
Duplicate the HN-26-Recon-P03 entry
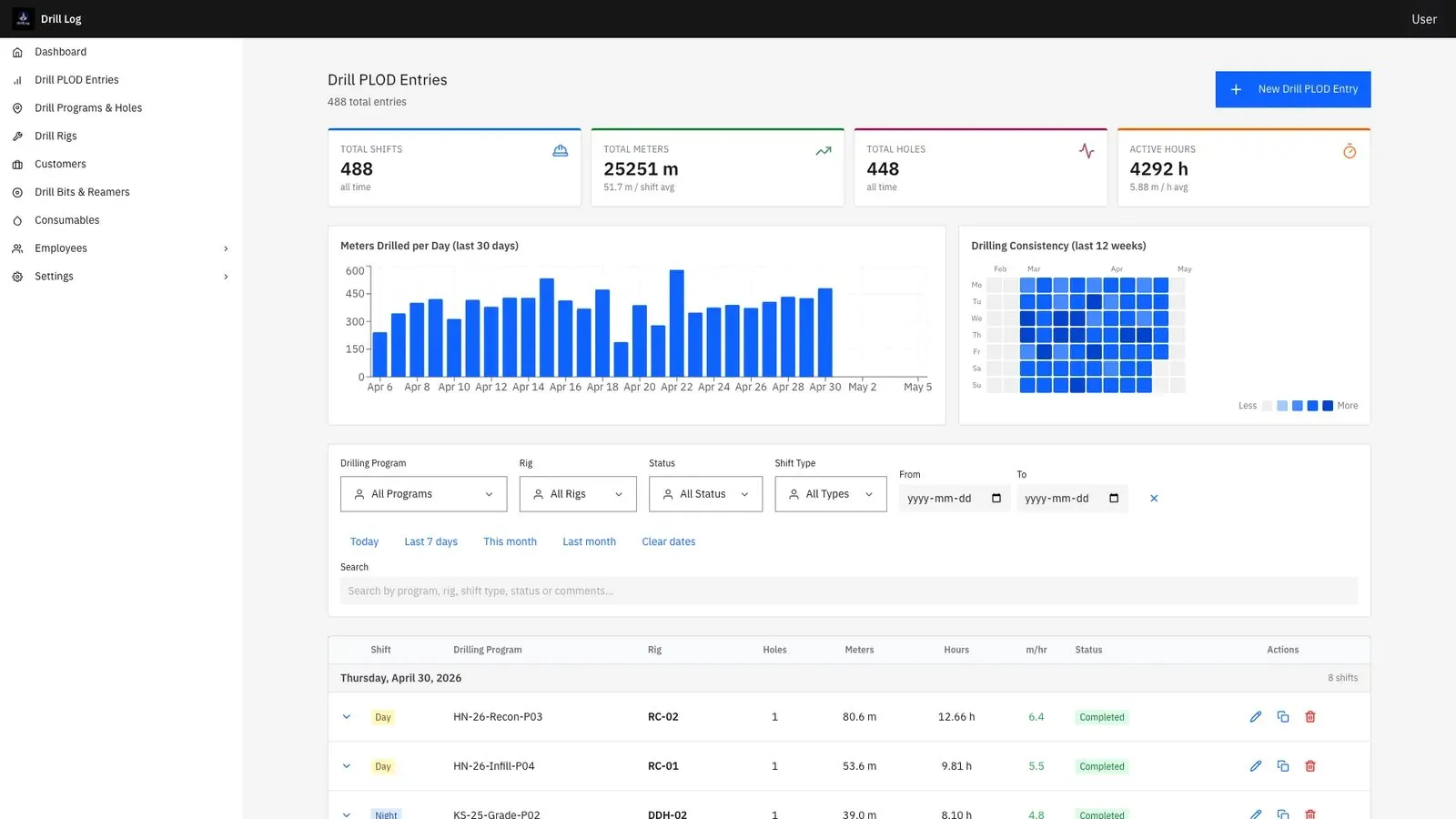(1283, 717)
